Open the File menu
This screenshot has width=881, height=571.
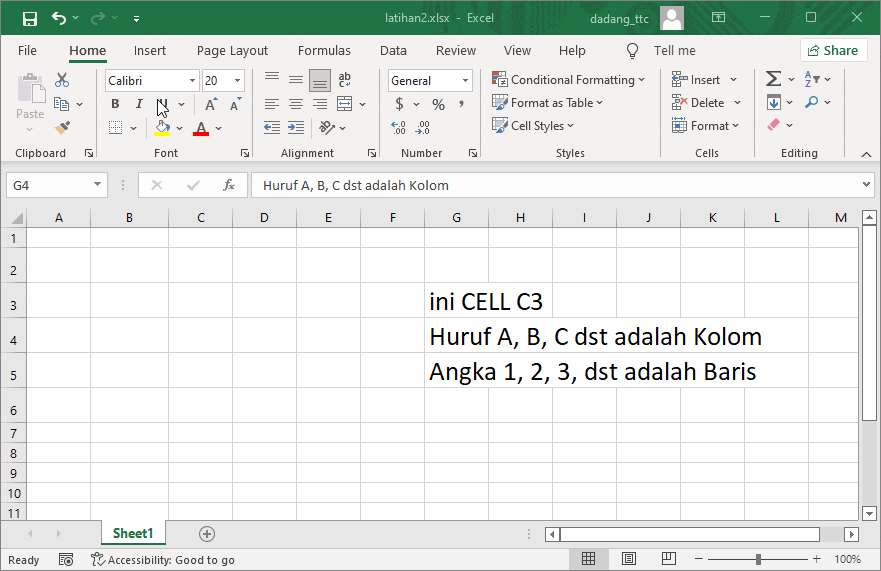(x=27, y=51)
